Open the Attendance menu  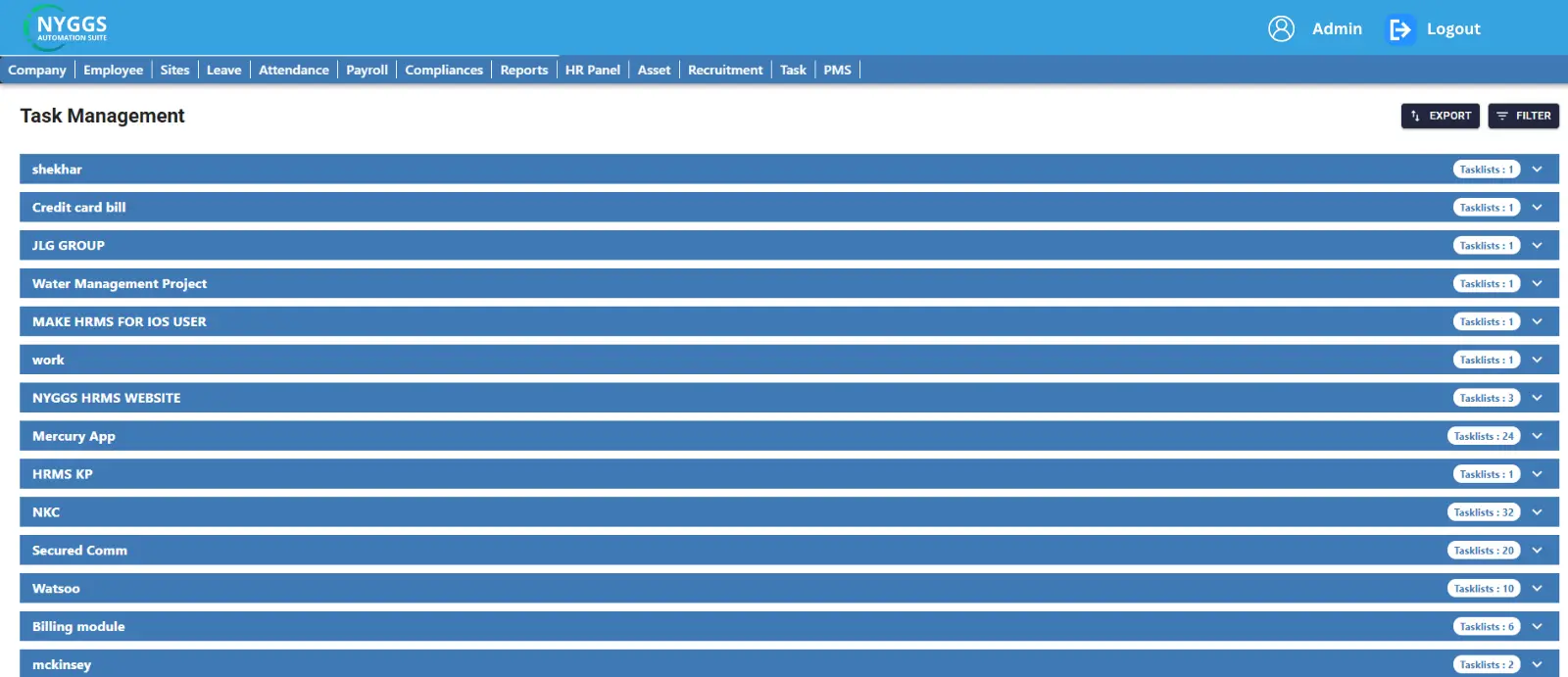[x=293, y=70]
